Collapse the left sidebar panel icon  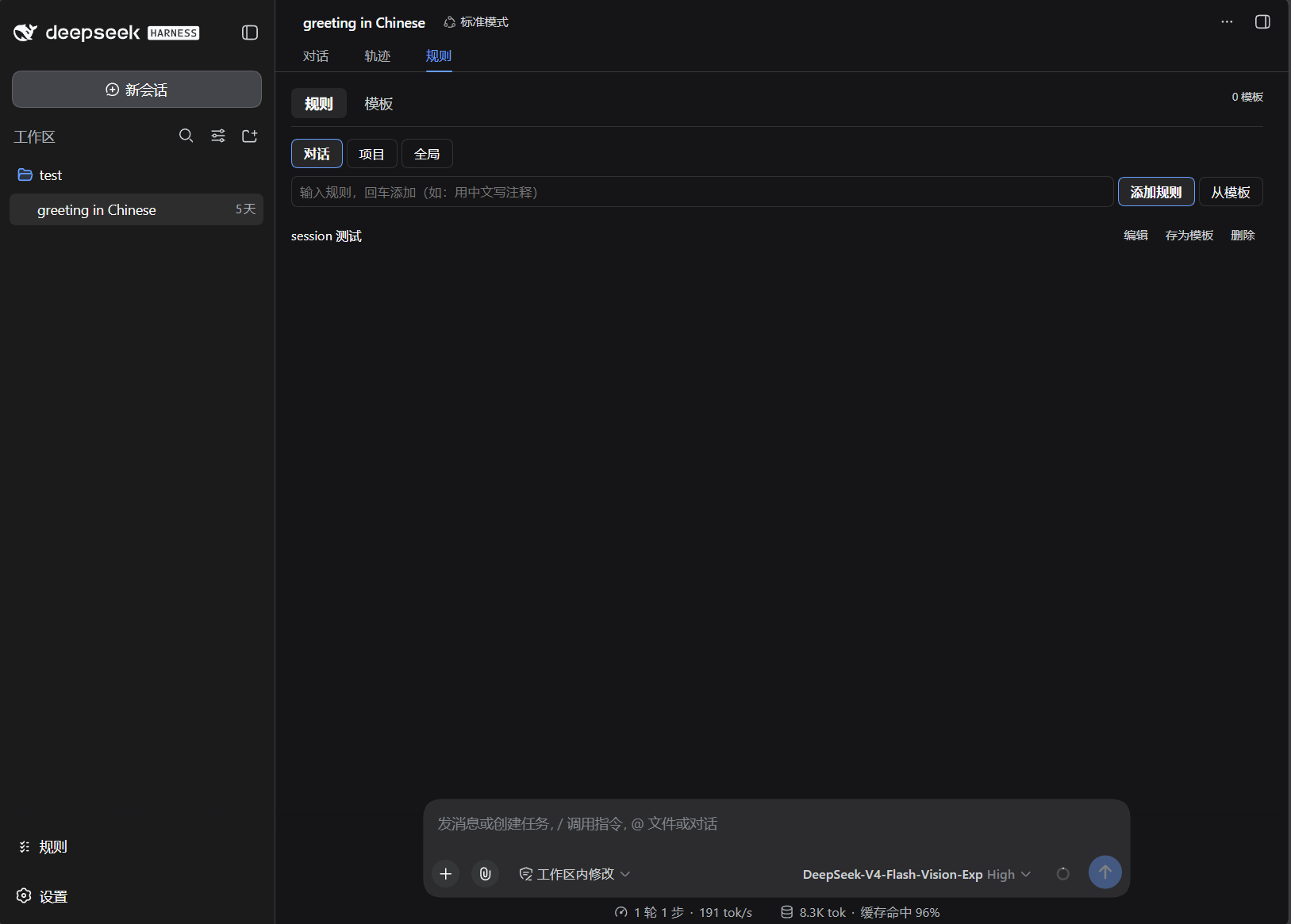(250, 33)
